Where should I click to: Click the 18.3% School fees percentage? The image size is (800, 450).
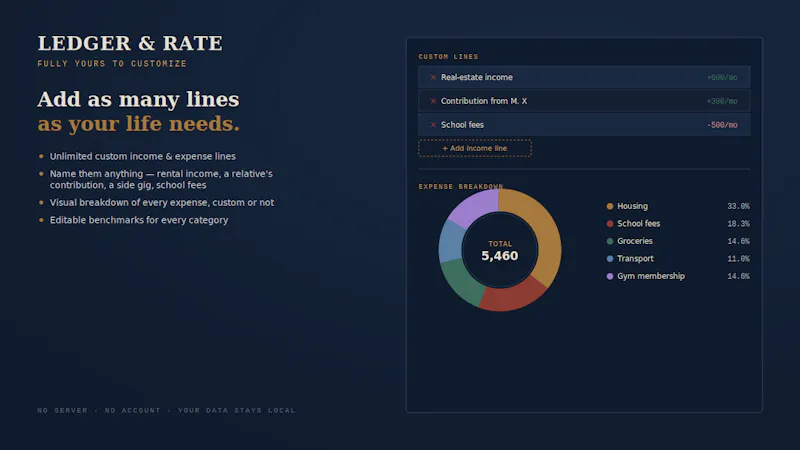coord(738,223)
